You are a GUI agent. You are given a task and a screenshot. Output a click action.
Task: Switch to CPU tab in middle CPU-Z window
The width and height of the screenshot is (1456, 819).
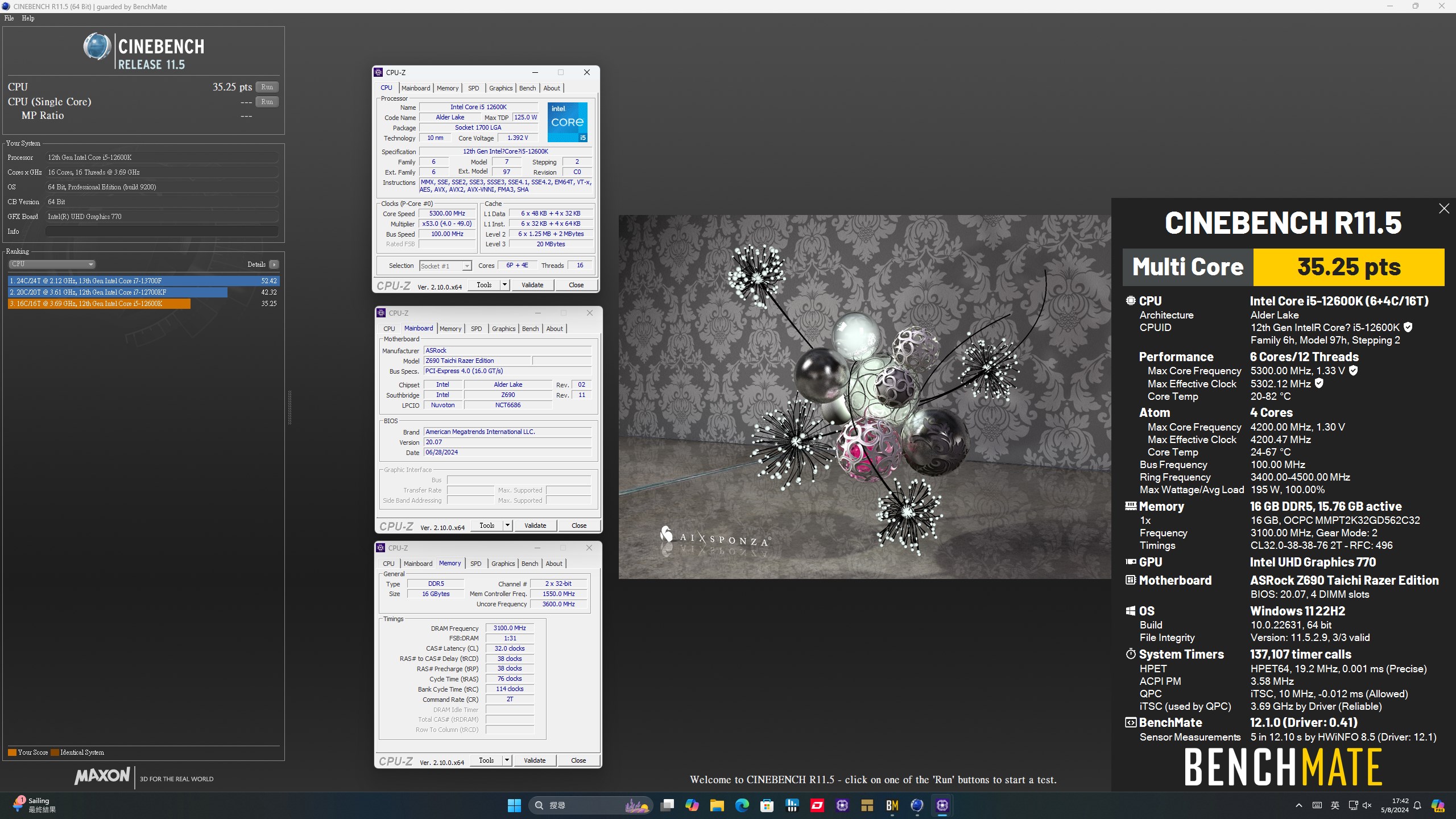389,329
